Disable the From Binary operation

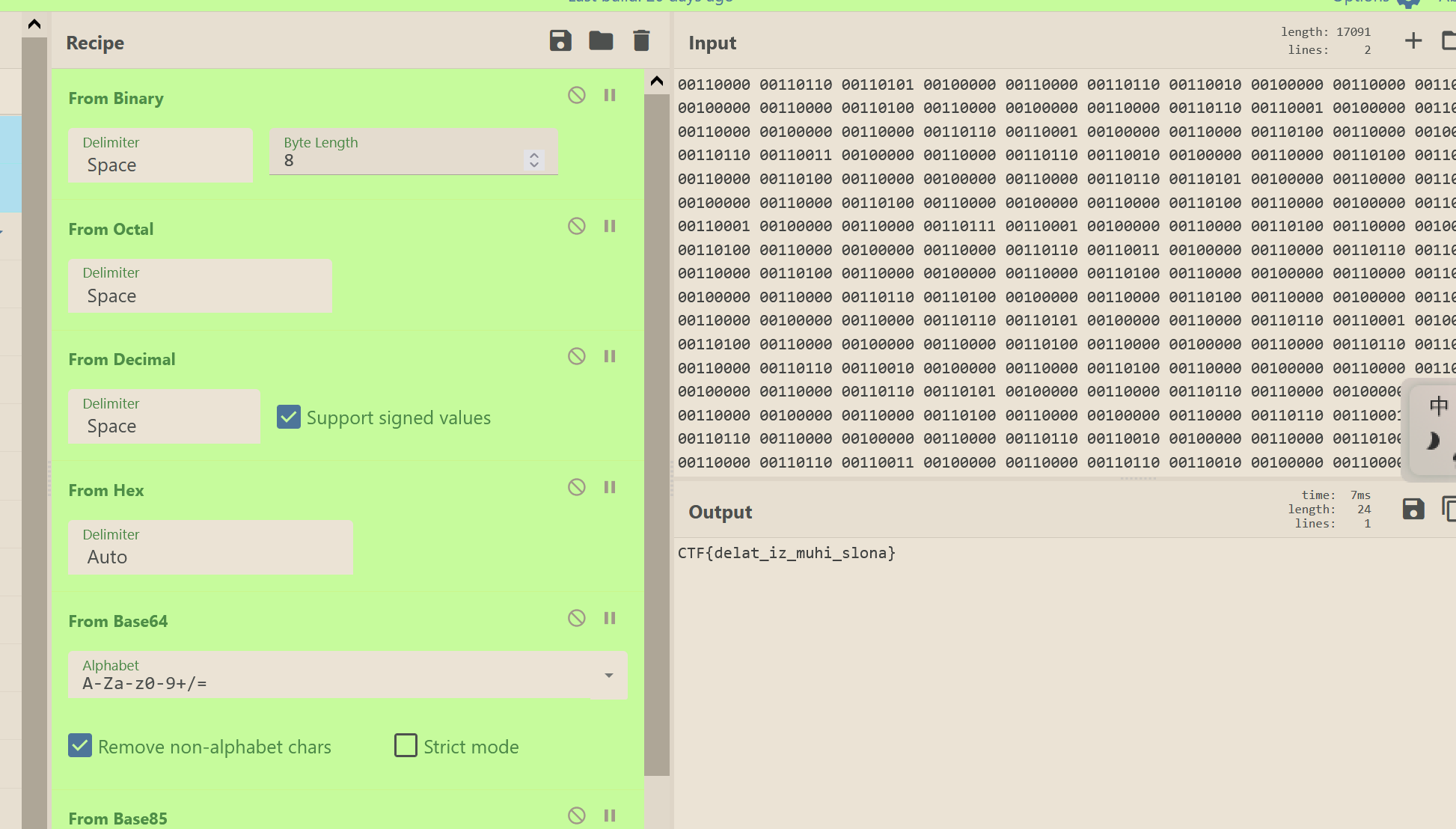[576, 95]
